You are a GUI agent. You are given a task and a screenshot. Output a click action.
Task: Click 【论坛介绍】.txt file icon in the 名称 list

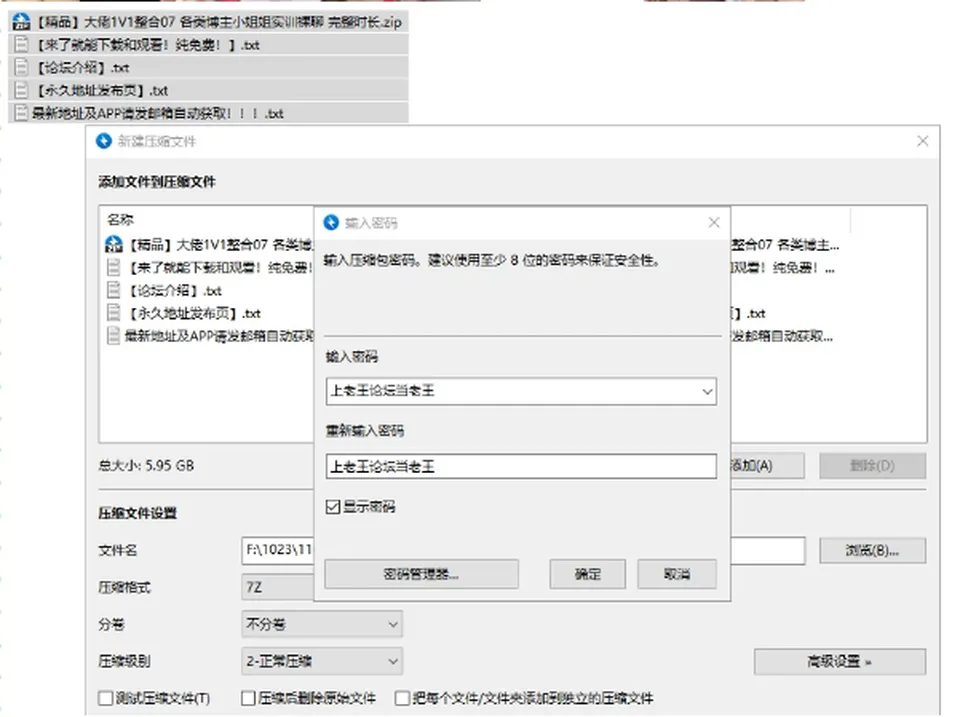coord(114,290)
